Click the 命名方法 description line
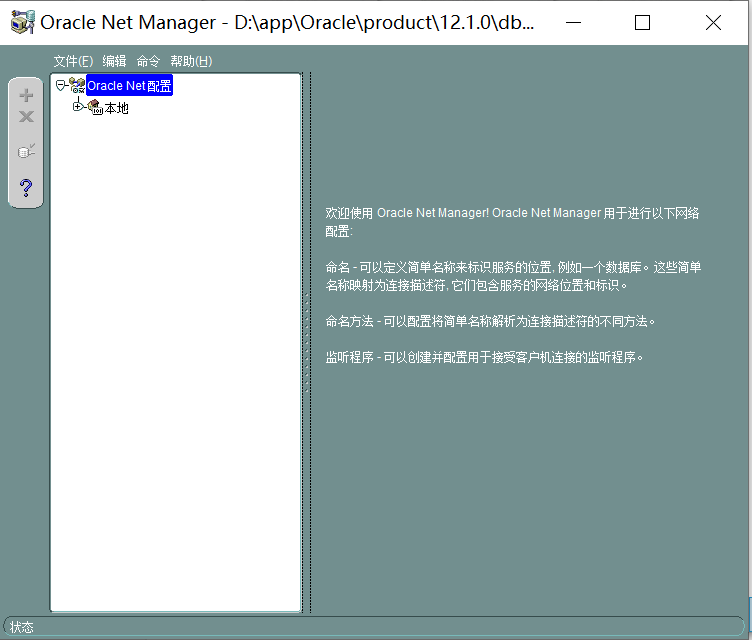This screenshot has height=640, width=752. [490, 321]
